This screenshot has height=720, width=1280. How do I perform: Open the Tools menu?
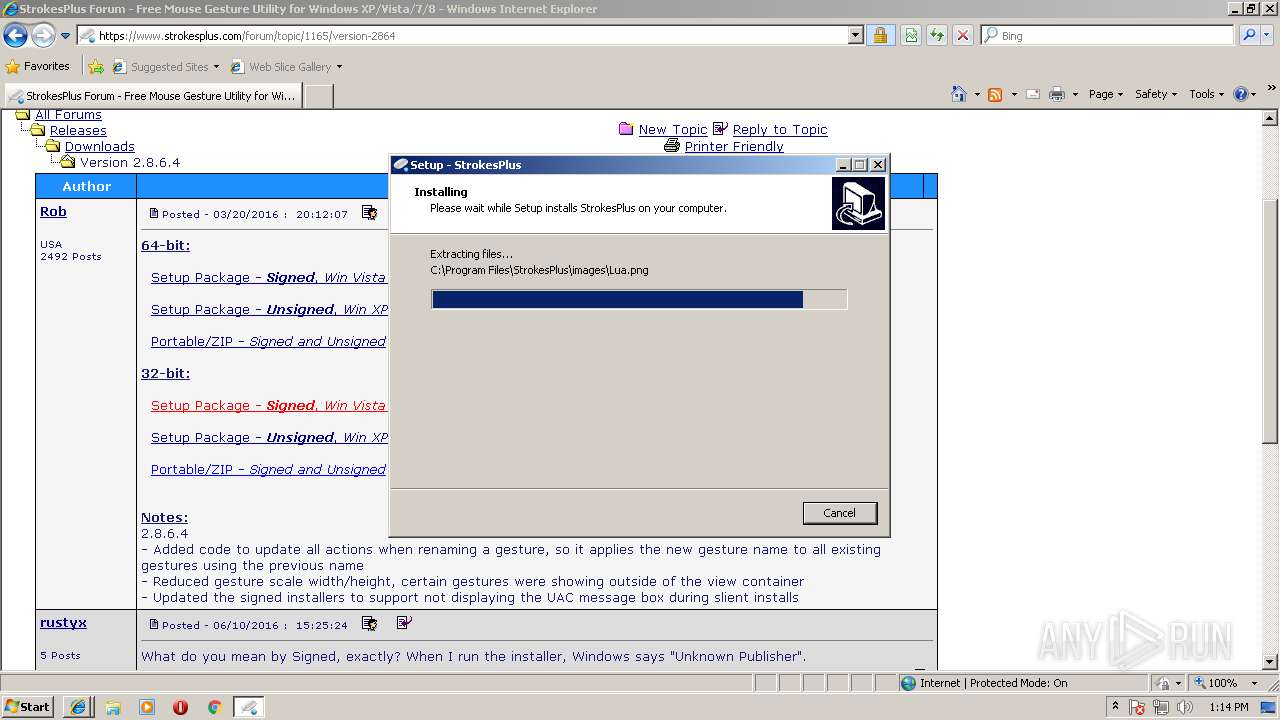tap(1206, 94)
